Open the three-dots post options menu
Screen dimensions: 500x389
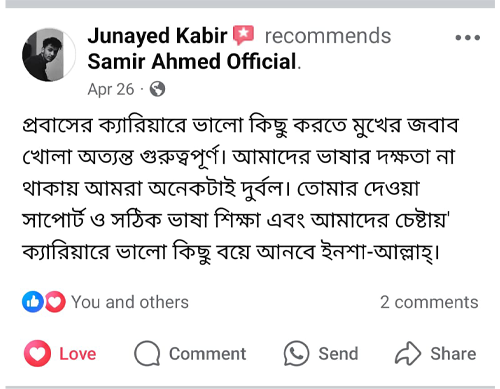(468, 38)
